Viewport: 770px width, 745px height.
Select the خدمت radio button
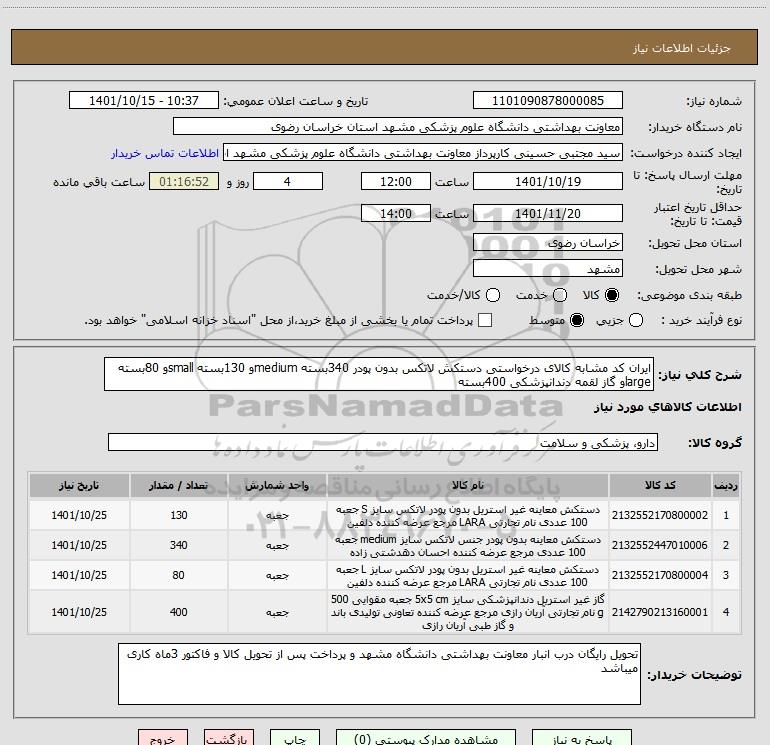[x=560, y=295]
